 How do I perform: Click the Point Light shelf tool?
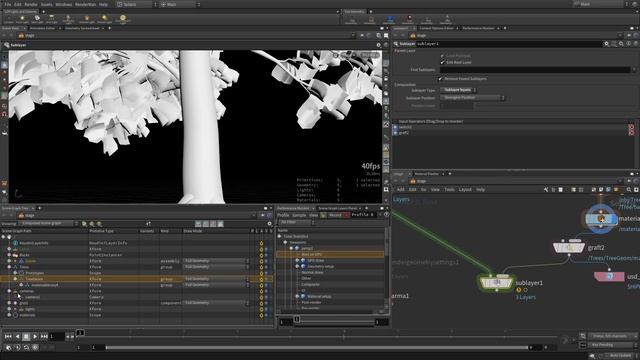point(22,19)
